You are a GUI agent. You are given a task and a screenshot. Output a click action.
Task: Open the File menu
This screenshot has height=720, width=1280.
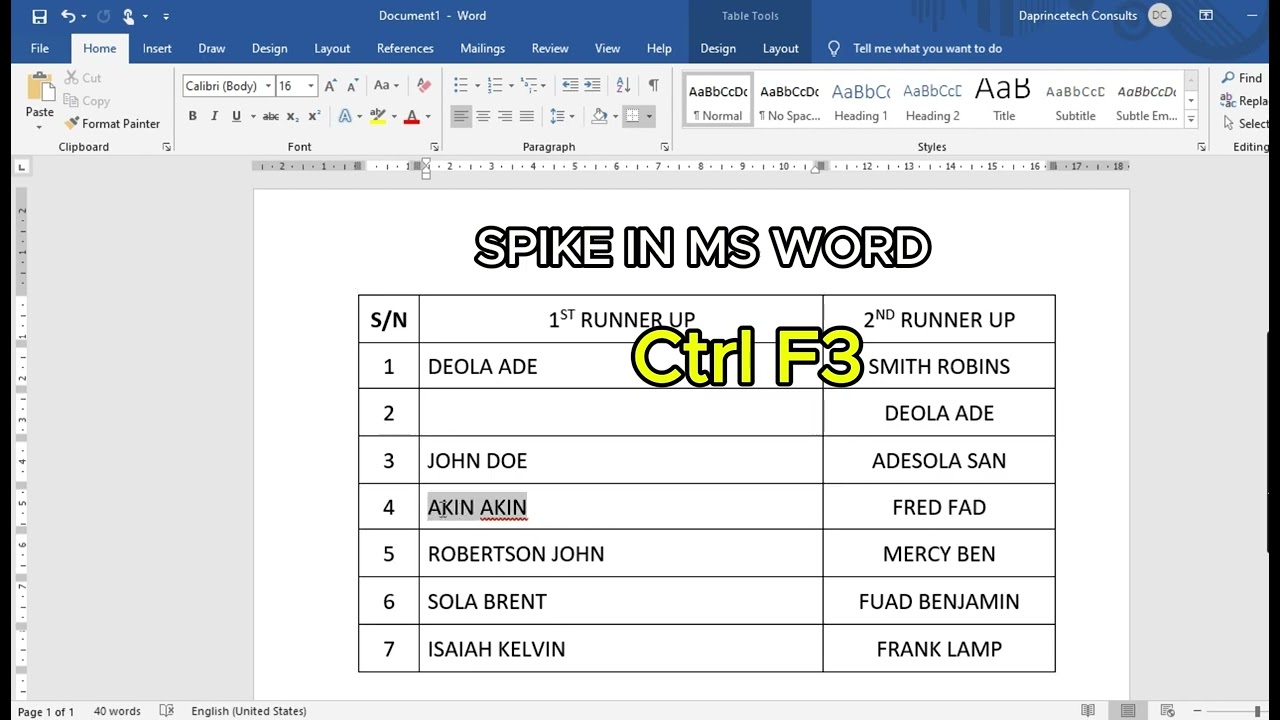click(40, 48)
